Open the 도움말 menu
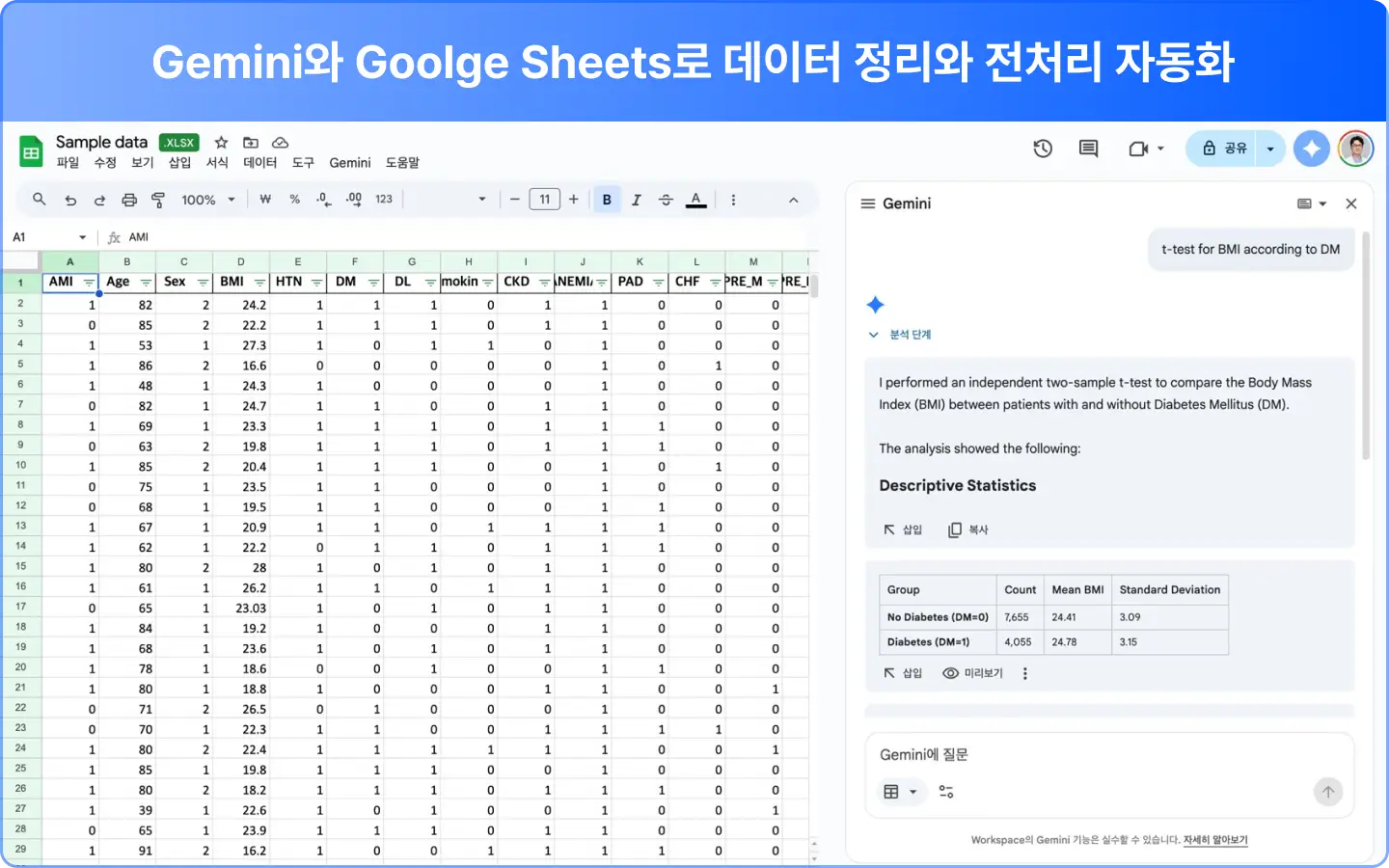 coord(403,163)
